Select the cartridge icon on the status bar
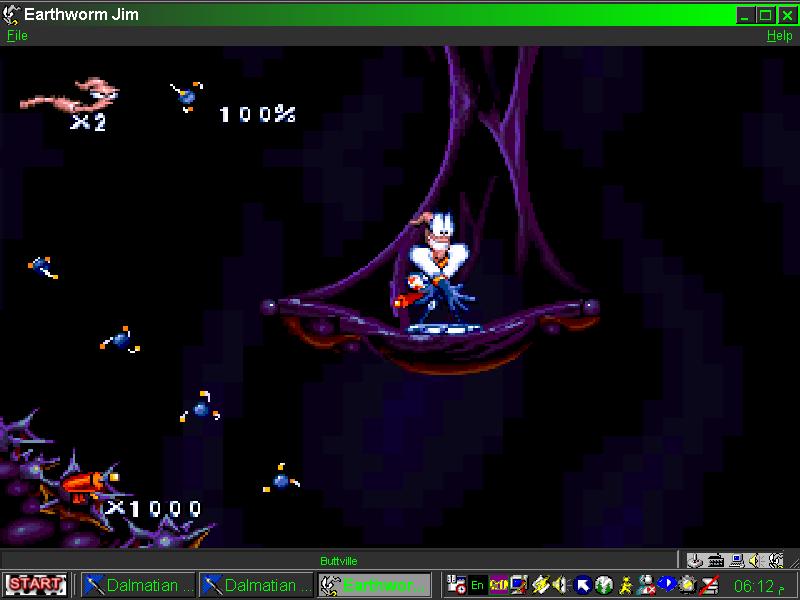 coord(714,560)
